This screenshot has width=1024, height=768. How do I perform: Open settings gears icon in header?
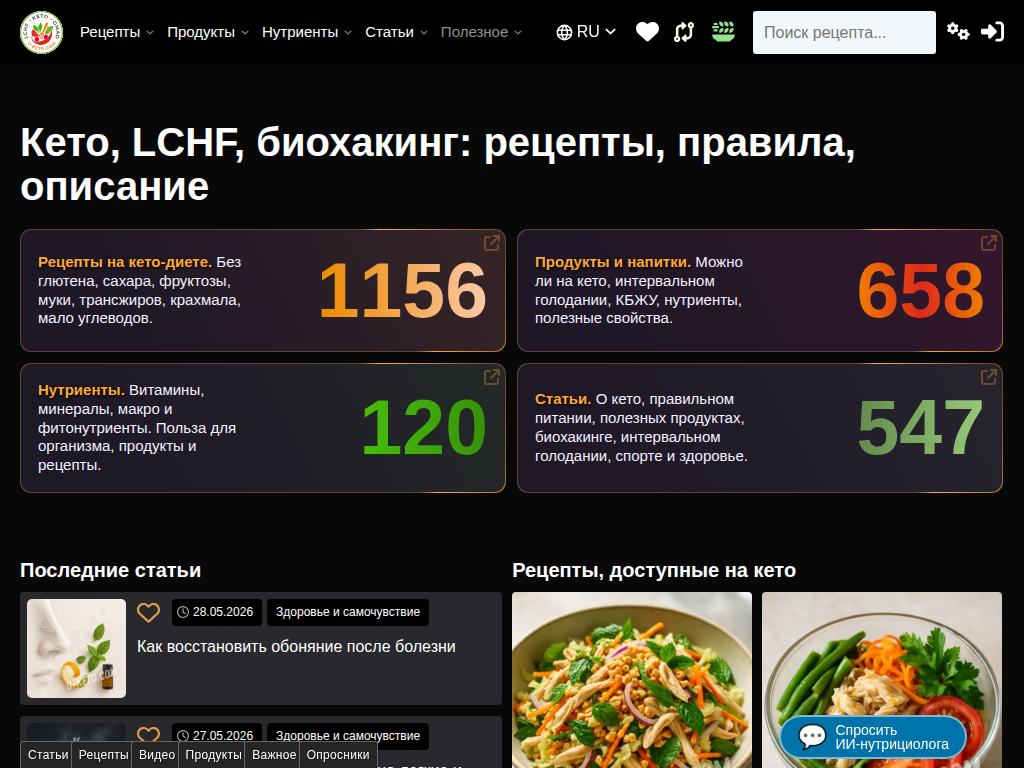point(958,31)
